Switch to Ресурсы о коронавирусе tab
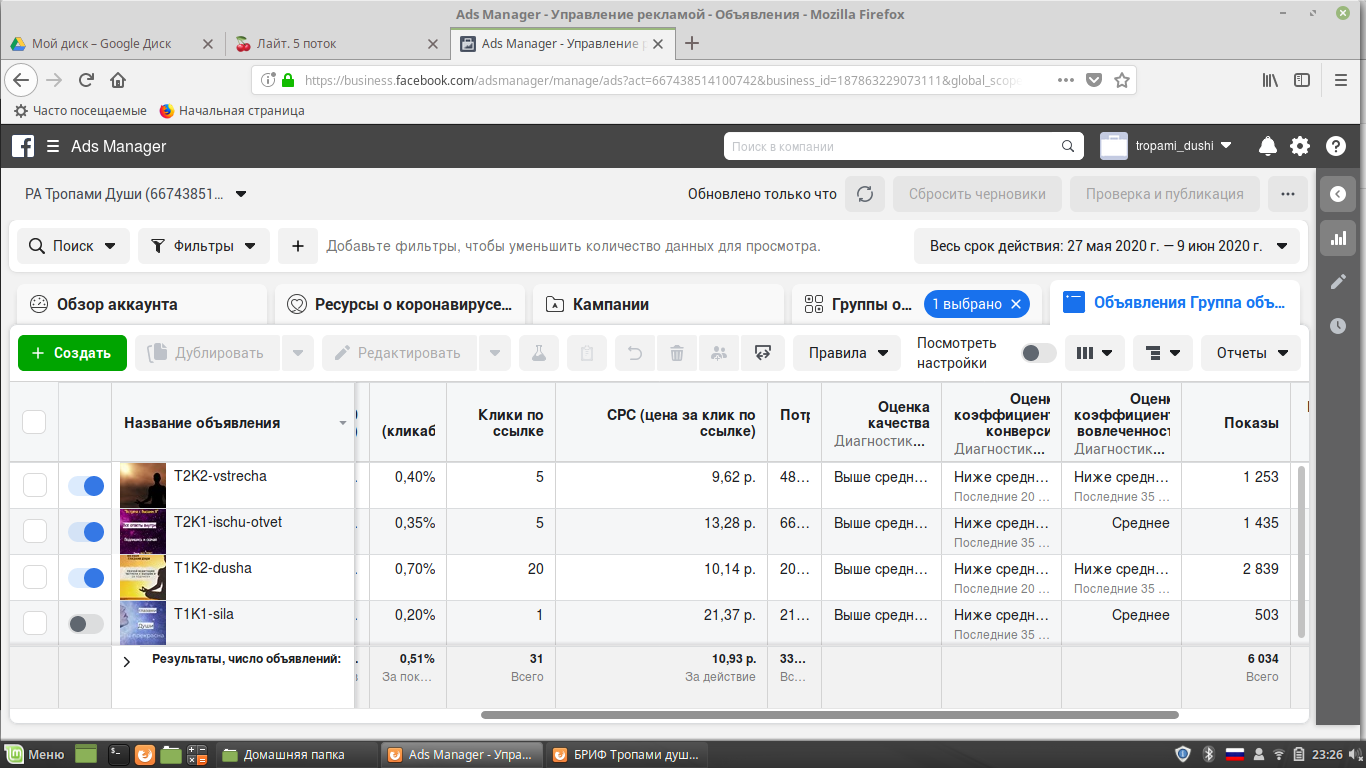 (x=400, y=304)
